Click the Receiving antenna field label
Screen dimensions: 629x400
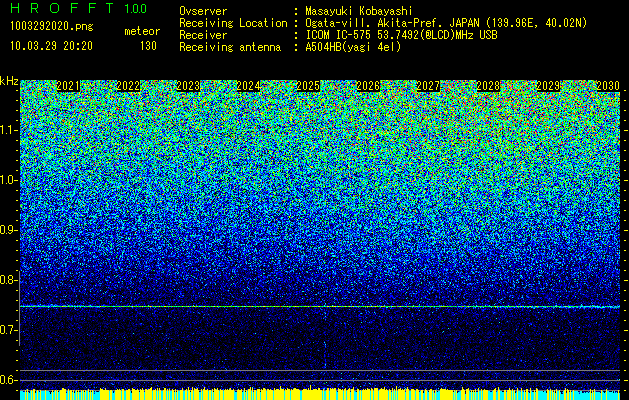pyautogui.click(x=230, y=47)
